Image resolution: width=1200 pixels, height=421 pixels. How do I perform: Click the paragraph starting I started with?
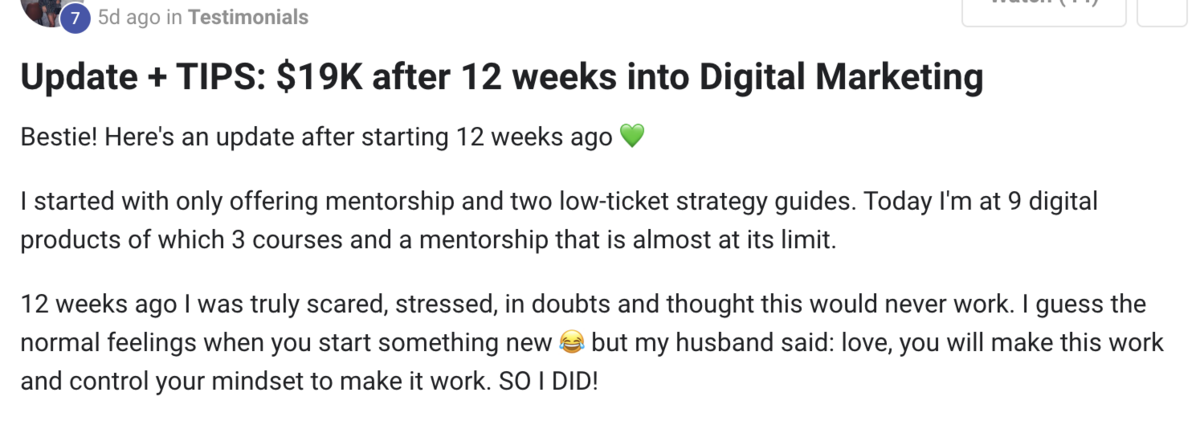click(x=559, y=221)
